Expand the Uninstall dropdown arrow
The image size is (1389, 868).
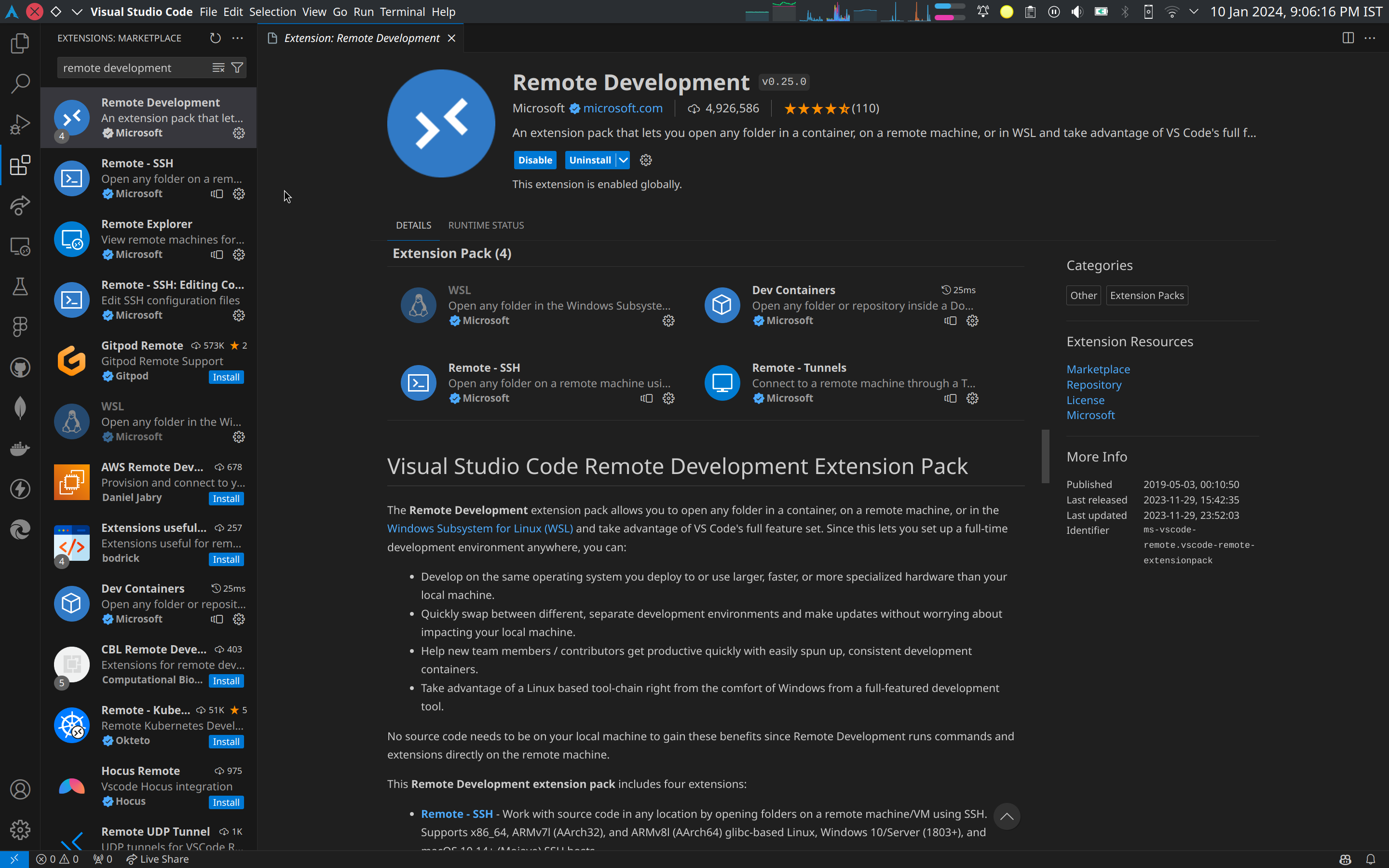coord(623,160)
